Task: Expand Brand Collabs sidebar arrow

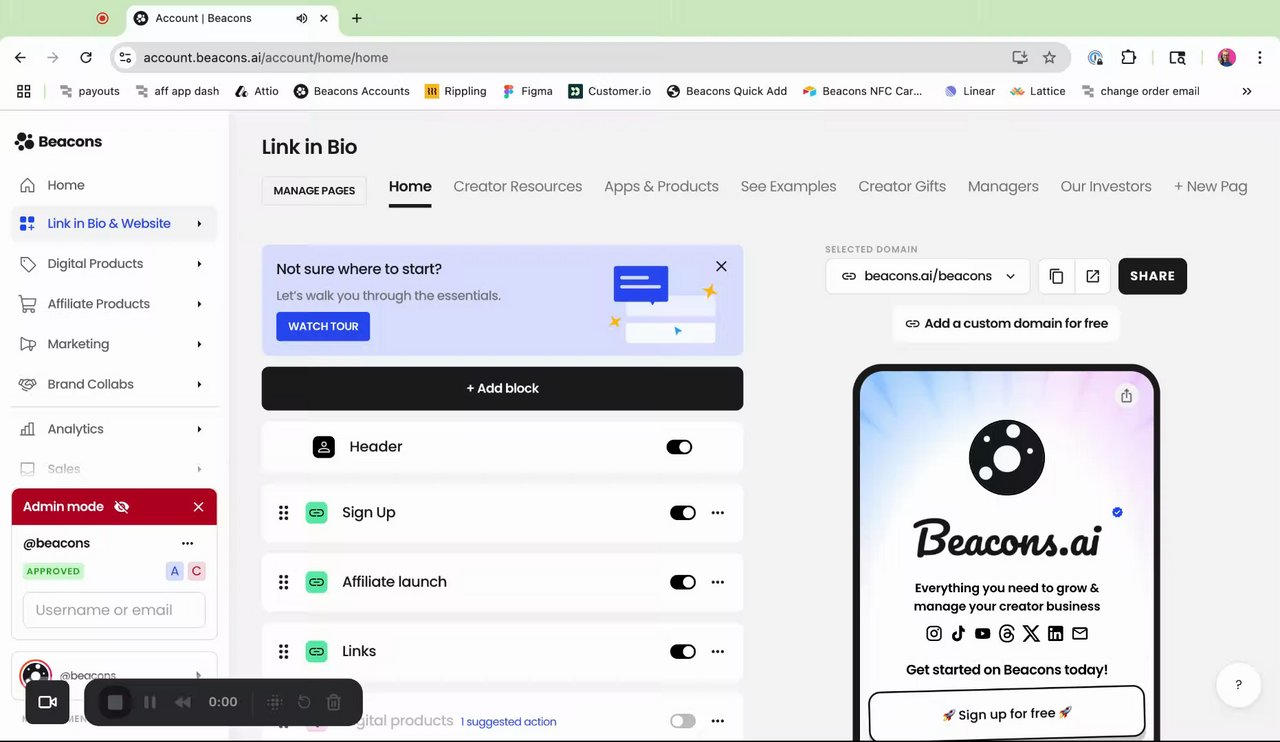Action: click(x=199, y=384)
